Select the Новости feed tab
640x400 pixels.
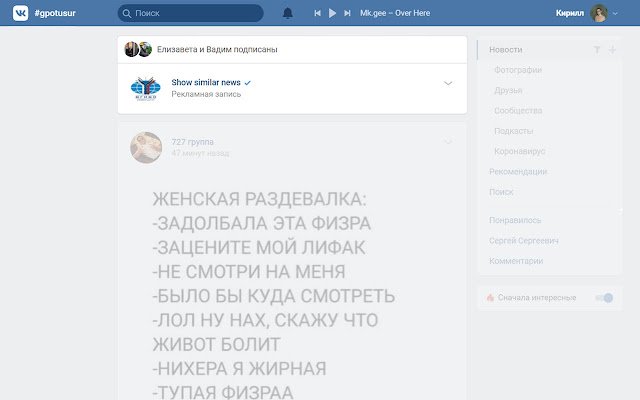[x=506, y=50]
